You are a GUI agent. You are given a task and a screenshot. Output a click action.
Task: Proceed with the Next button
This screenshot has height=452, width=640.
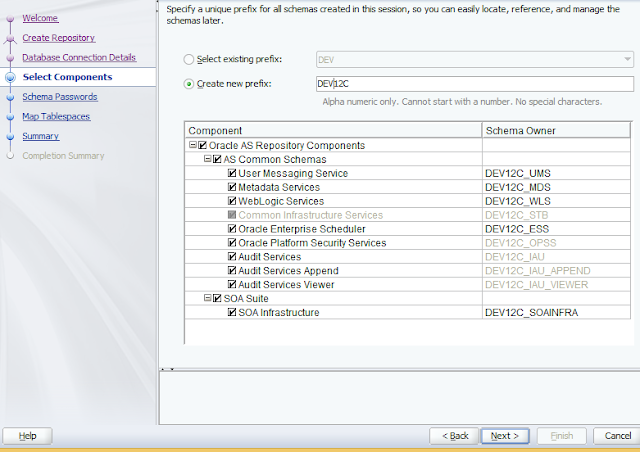[x=505, y=436]
